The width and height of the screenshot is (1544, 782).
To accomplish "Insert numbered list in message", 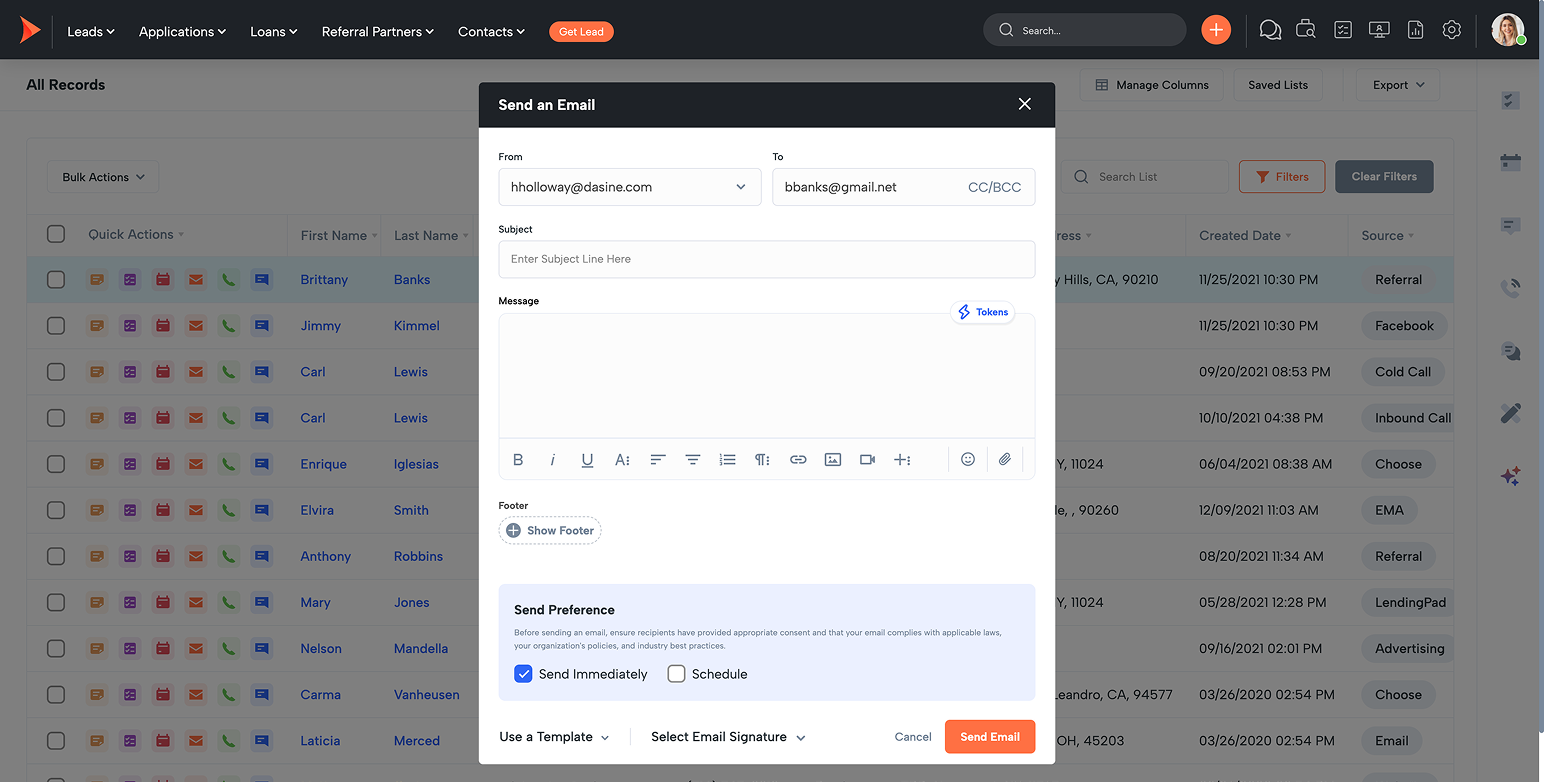I will (727, 460).
